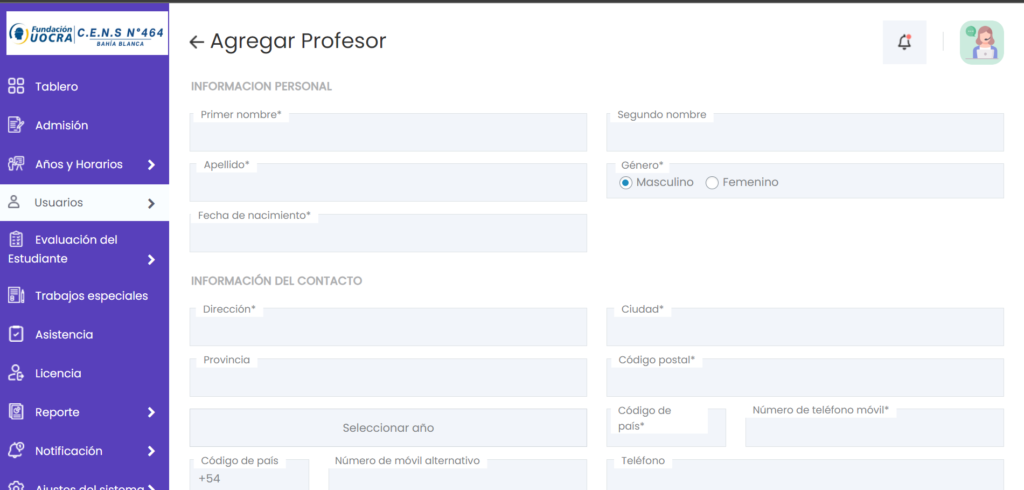Focus the Segundo nombre field

click(805, 133)
